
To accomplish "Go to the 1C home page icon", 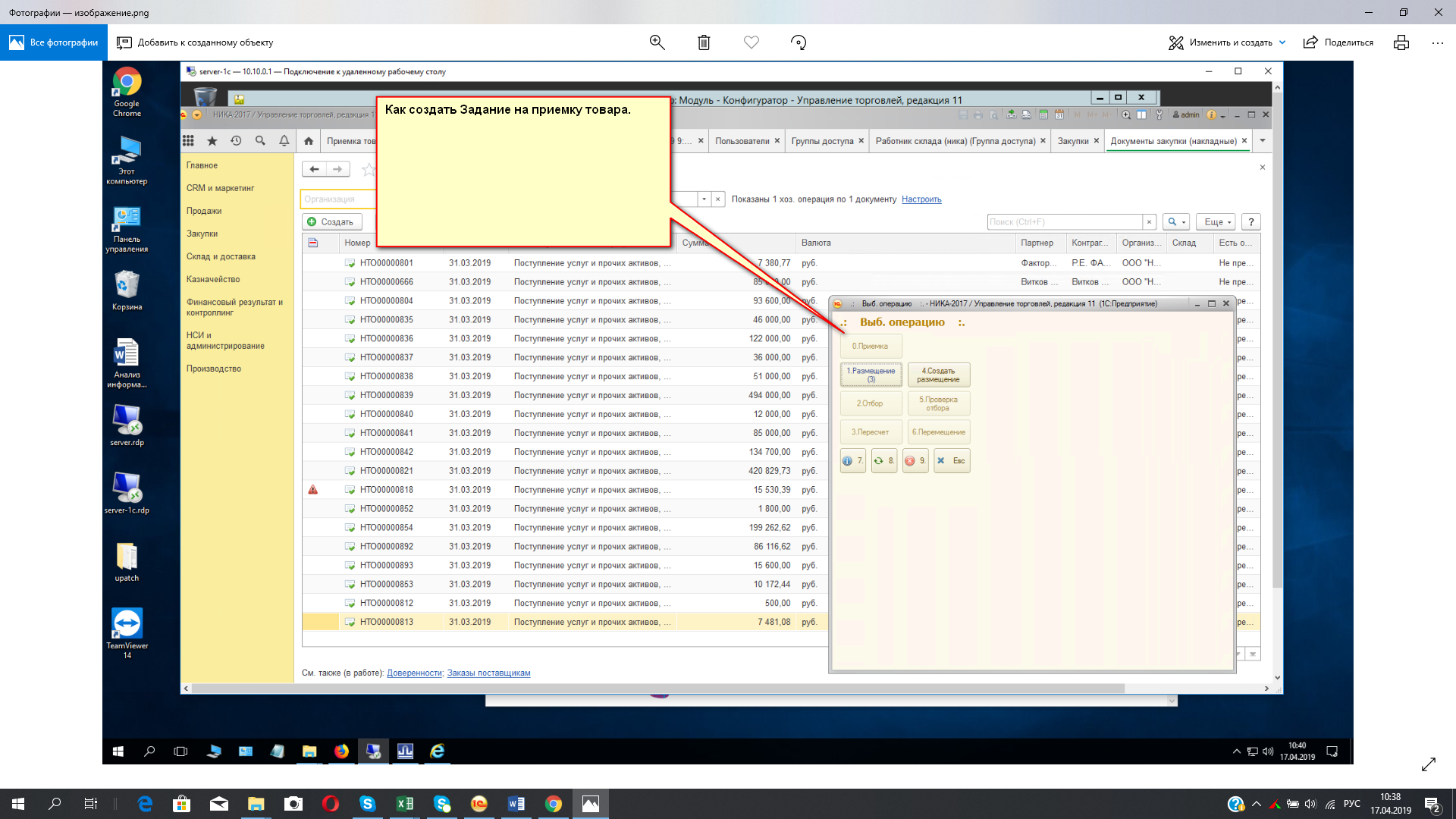I will pos(308,140).
